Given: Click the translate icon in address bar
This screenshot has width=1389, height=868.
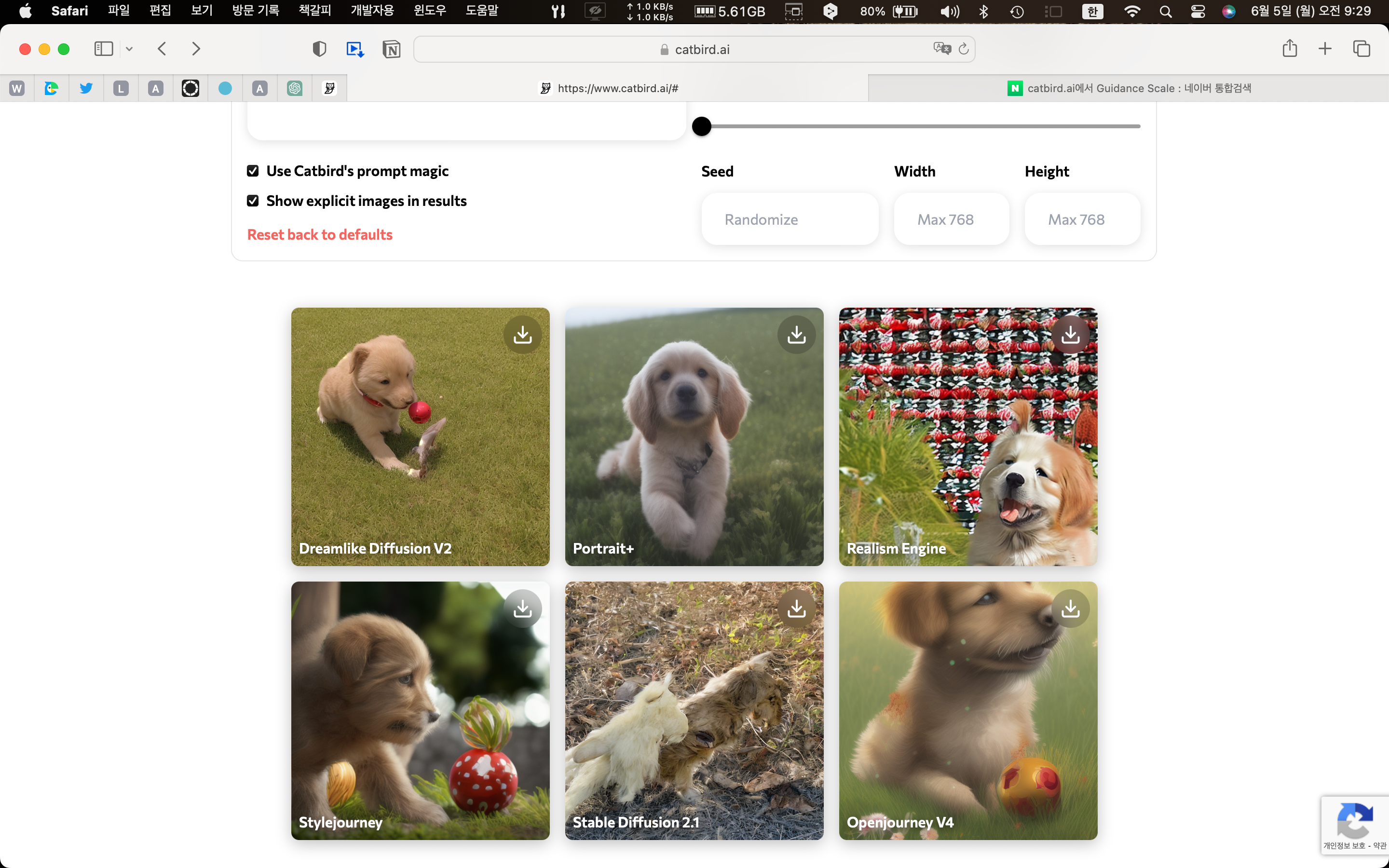Looking at the screenshot, I should 941,49.
